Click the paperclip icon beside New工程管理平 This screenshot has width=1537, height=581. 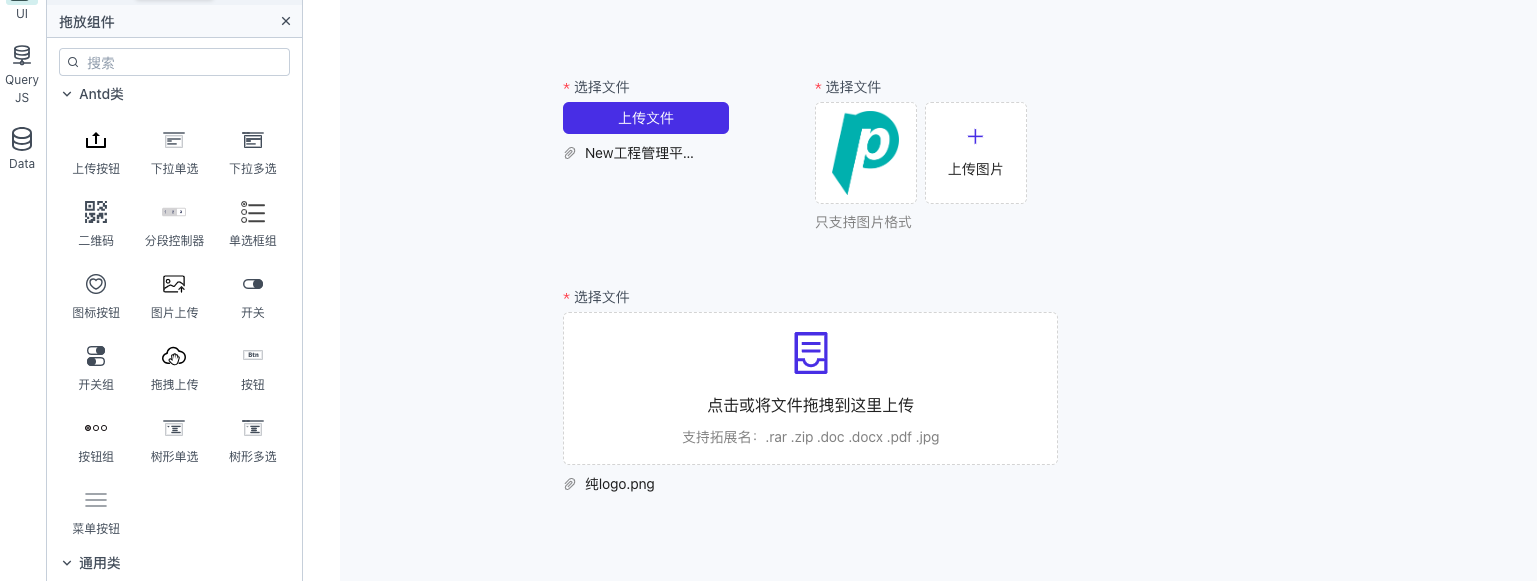tap(570, 153)
